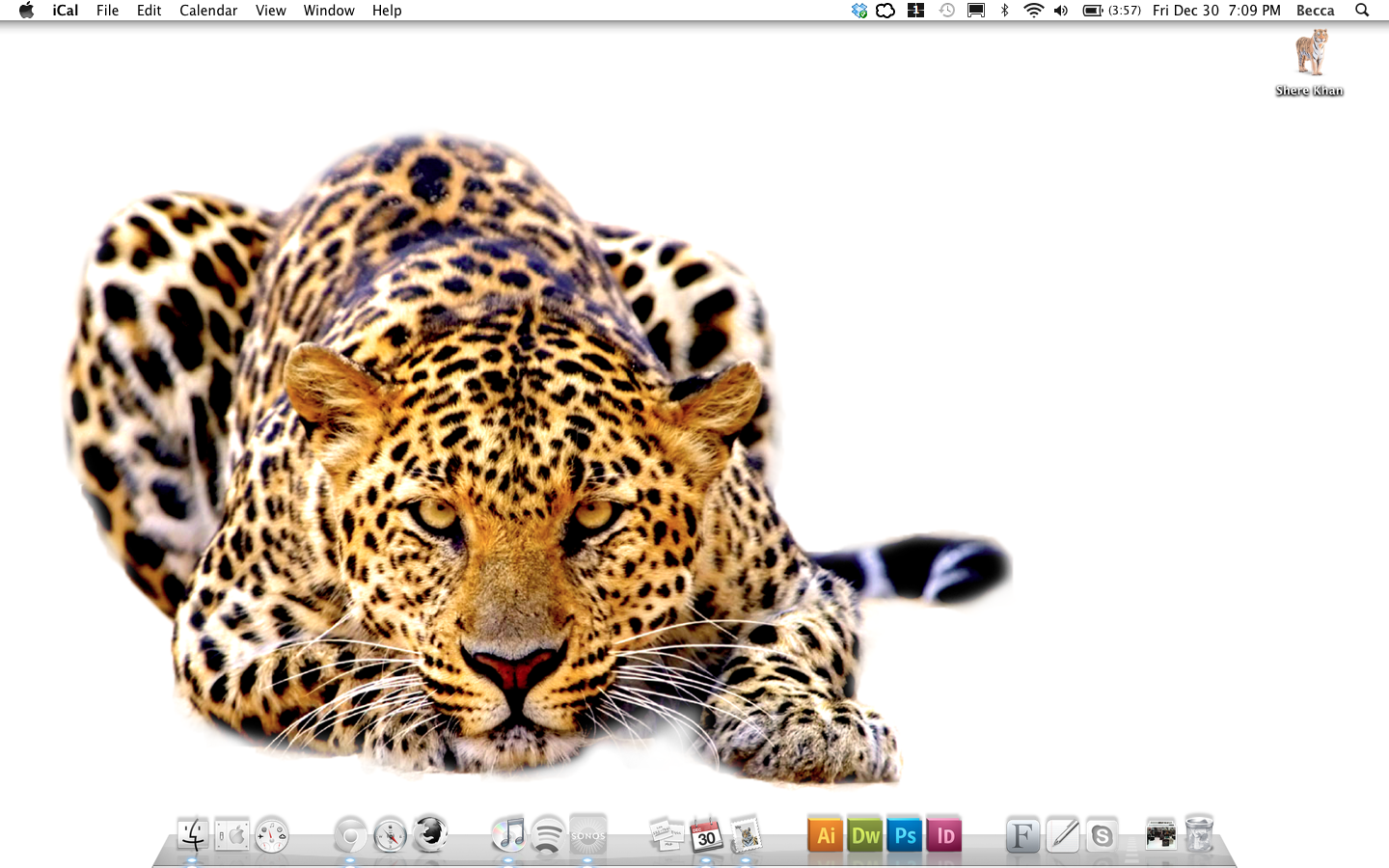Open the Trash in the dock

pyautogui.click(x=1199, y=834)
